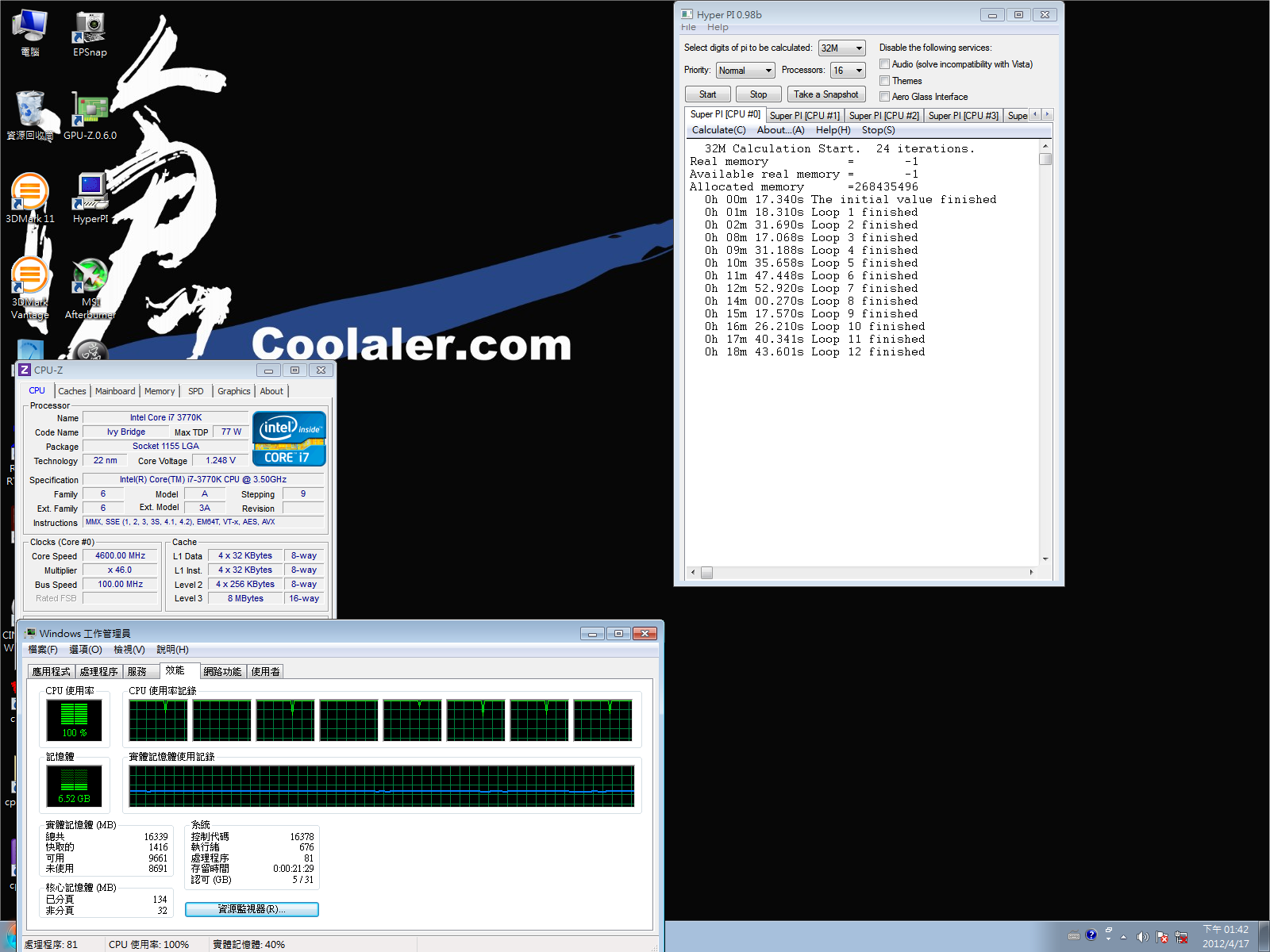Open Task Manager 檔案(F) menu
Image resolution: width=1270 pixels, height=952 pixels.
pos(43,650)
